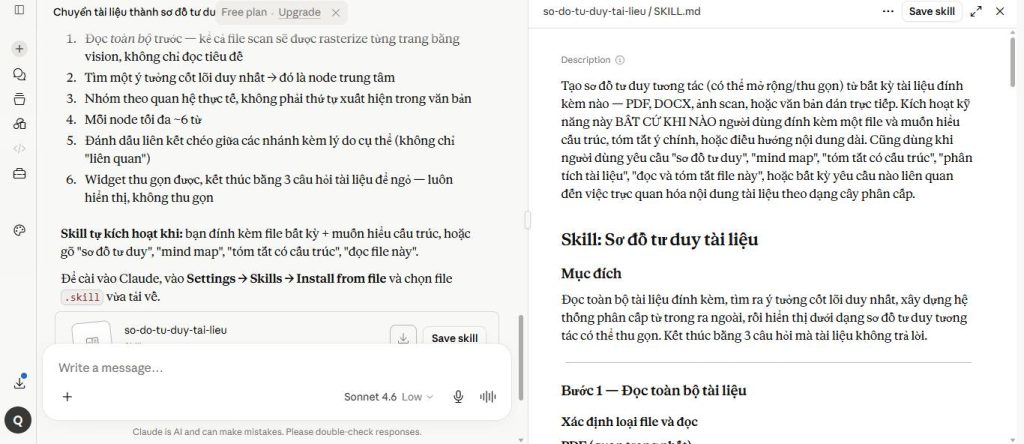Viewport: 1024px width, 444px height.
Task: Start voice mode with waveform icon
Action: (488, 396)
